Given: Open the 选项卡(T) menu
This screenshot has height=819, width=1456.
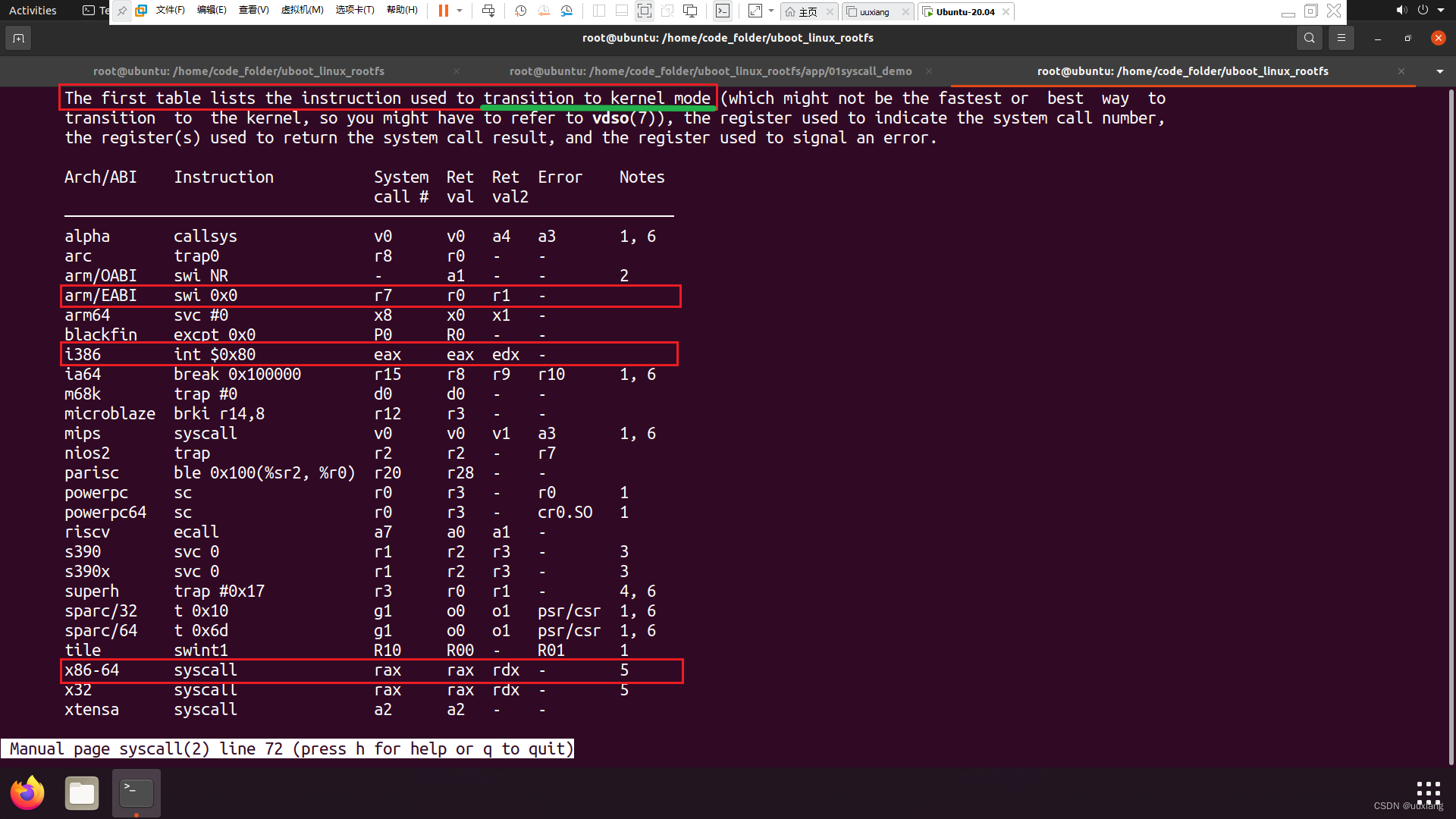Looking at the screenshot, I should pos(356,11).
